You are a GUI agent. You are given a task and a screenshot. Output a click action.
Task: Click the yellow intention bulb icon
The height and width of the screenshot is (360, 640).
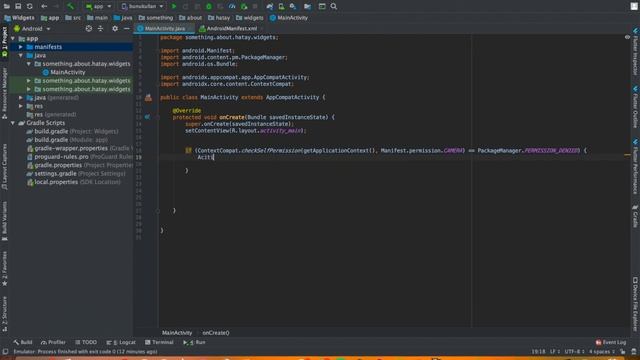(x=188, y=151)
